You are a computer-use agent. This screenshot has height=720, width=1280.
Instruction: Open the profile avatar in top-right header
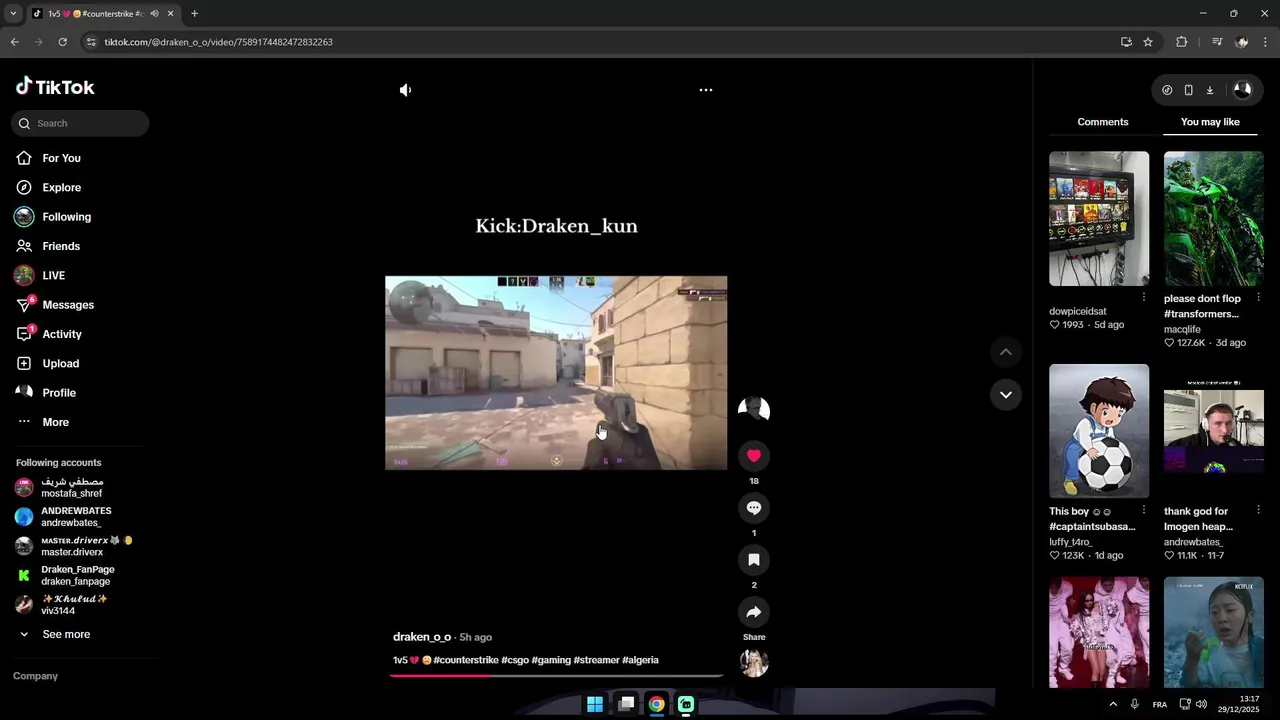tap(1242, 90)
